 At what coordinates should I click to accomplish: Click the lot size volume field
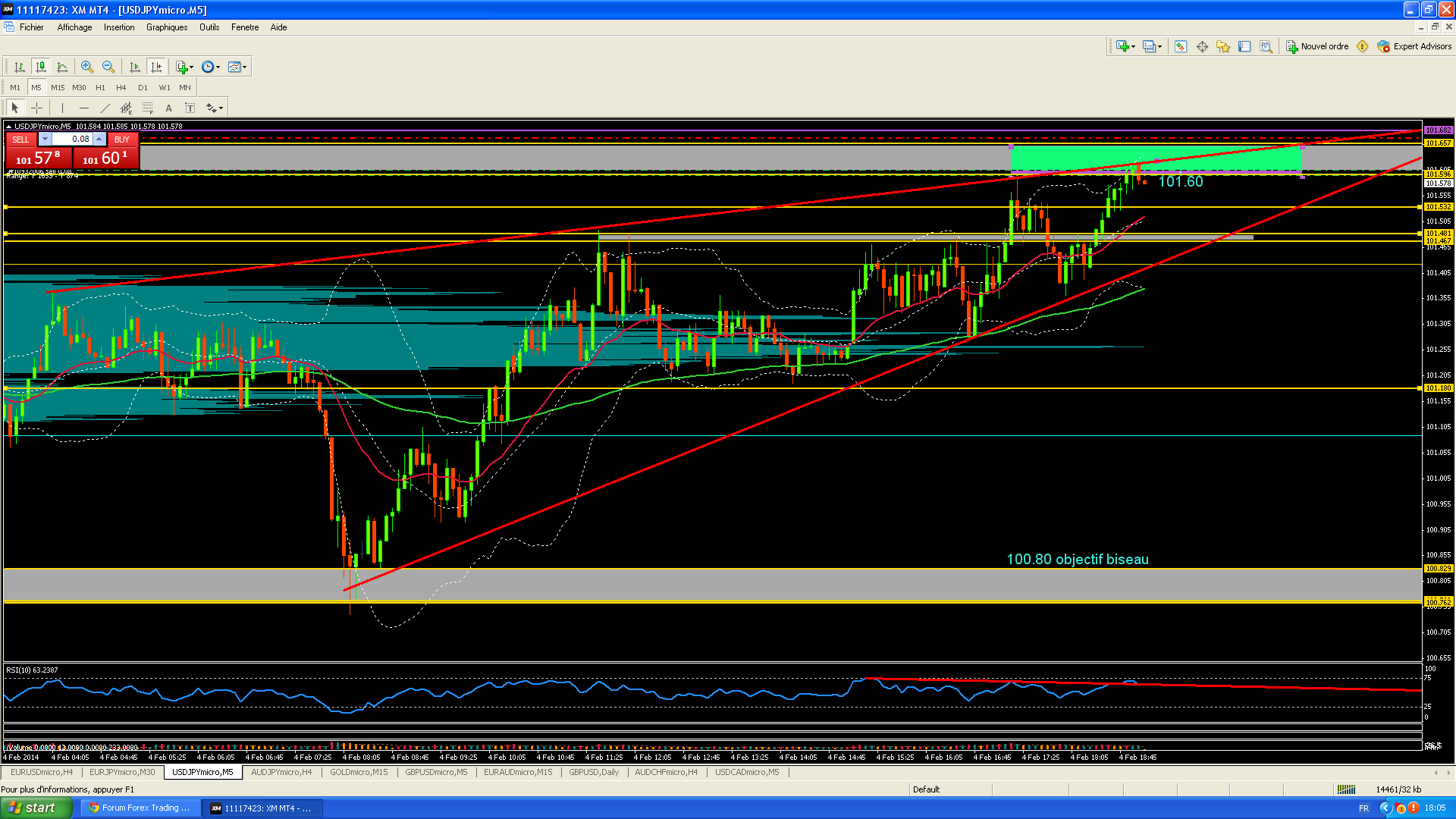click(x=73, y=139)
